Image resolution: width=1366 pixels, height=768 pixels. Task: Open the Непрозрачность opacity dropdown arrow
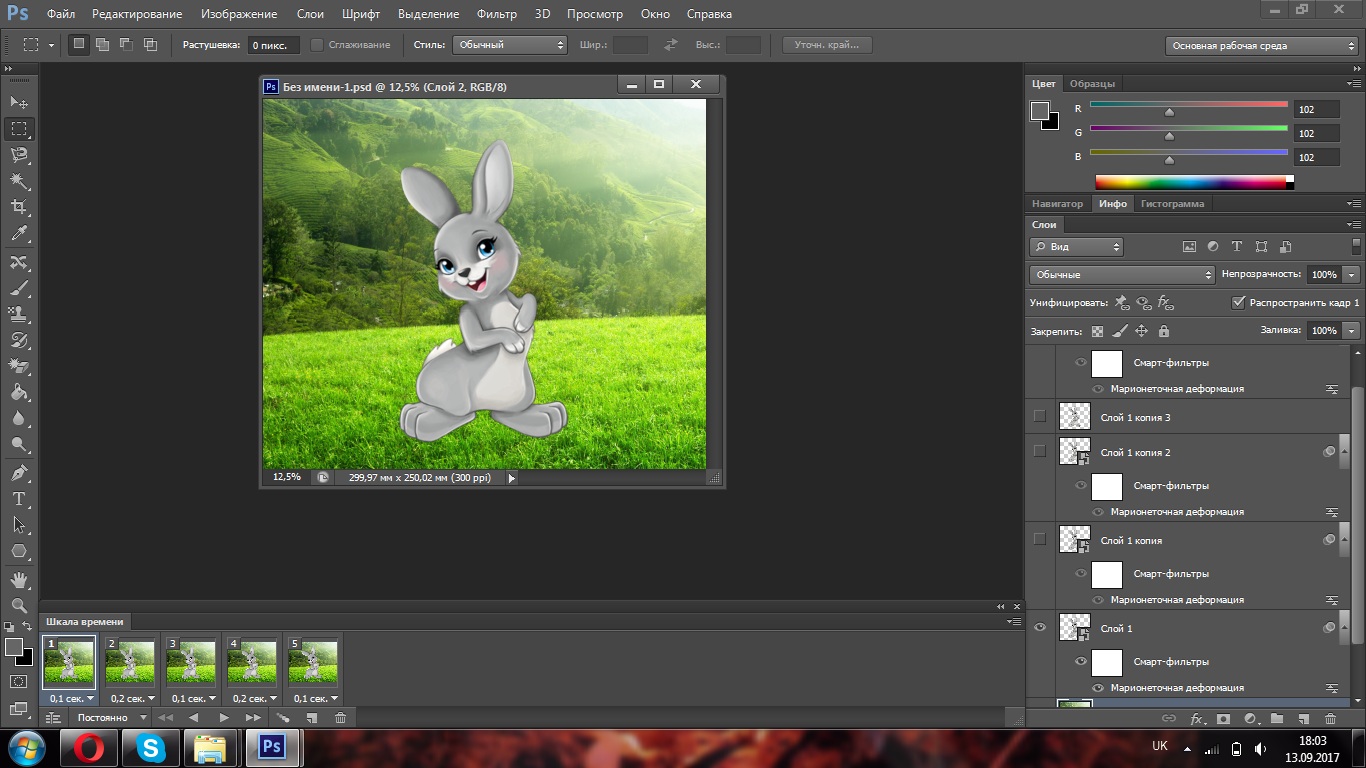1352,274
